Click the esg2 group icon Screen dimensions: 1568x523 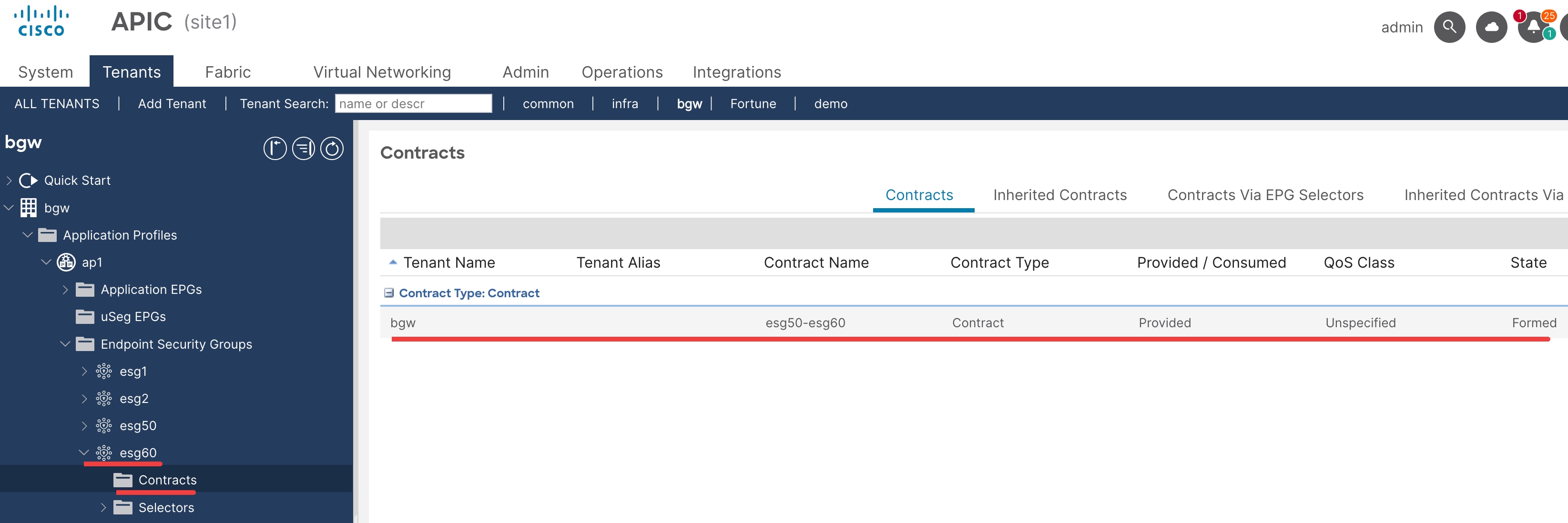pos(103,398)
